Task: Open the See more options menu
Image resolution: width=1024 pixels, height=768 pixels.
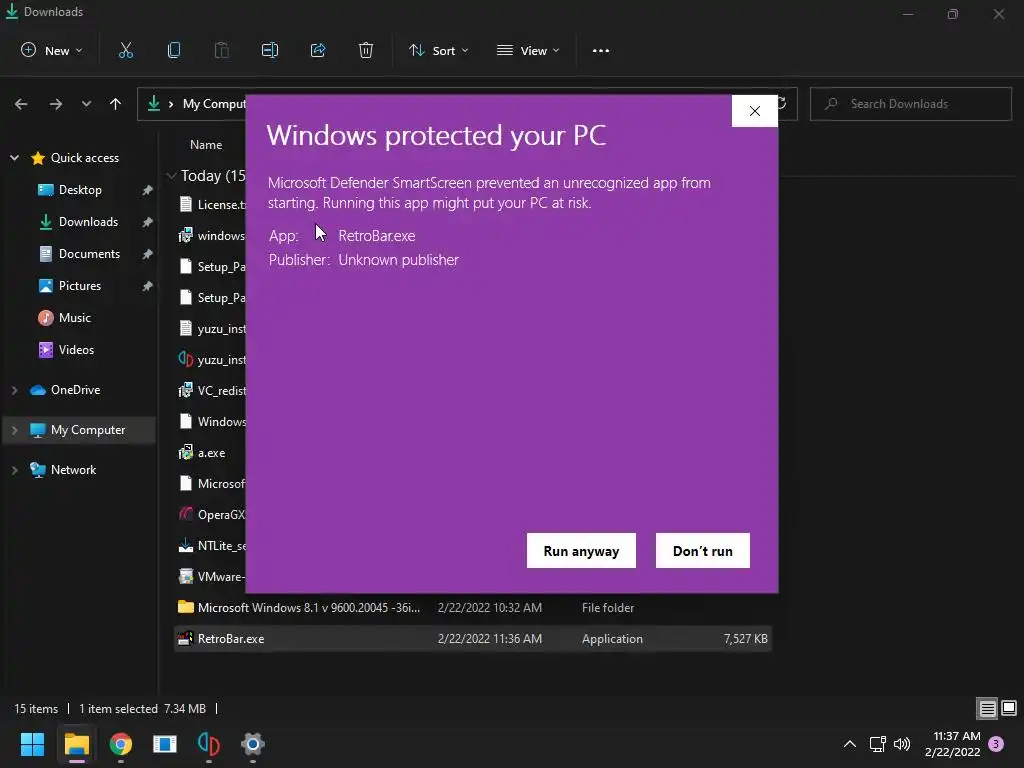Action: (601, 50)
